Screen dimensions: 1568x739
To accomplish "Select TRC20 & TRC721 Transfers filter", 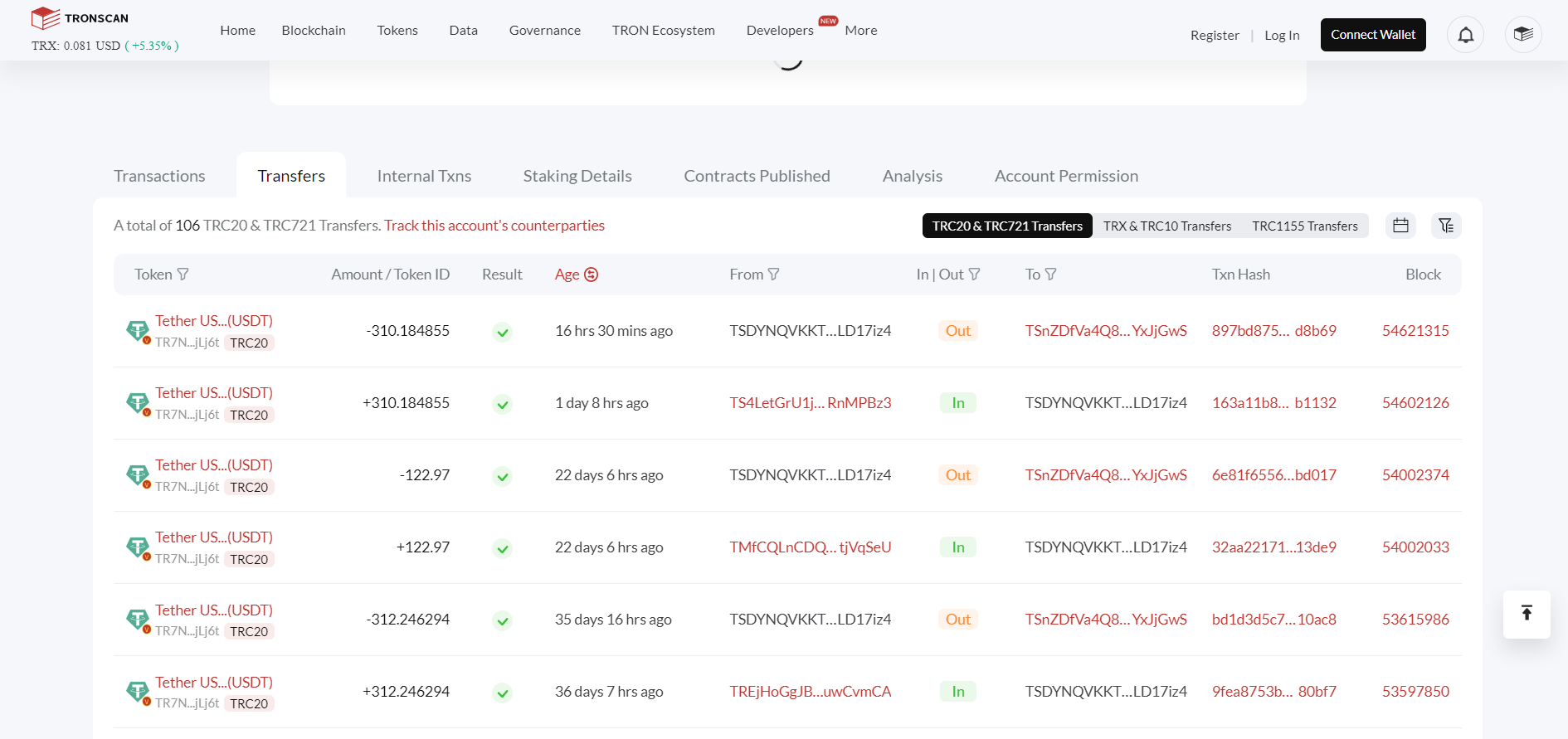I will [x=1007, y=226].
